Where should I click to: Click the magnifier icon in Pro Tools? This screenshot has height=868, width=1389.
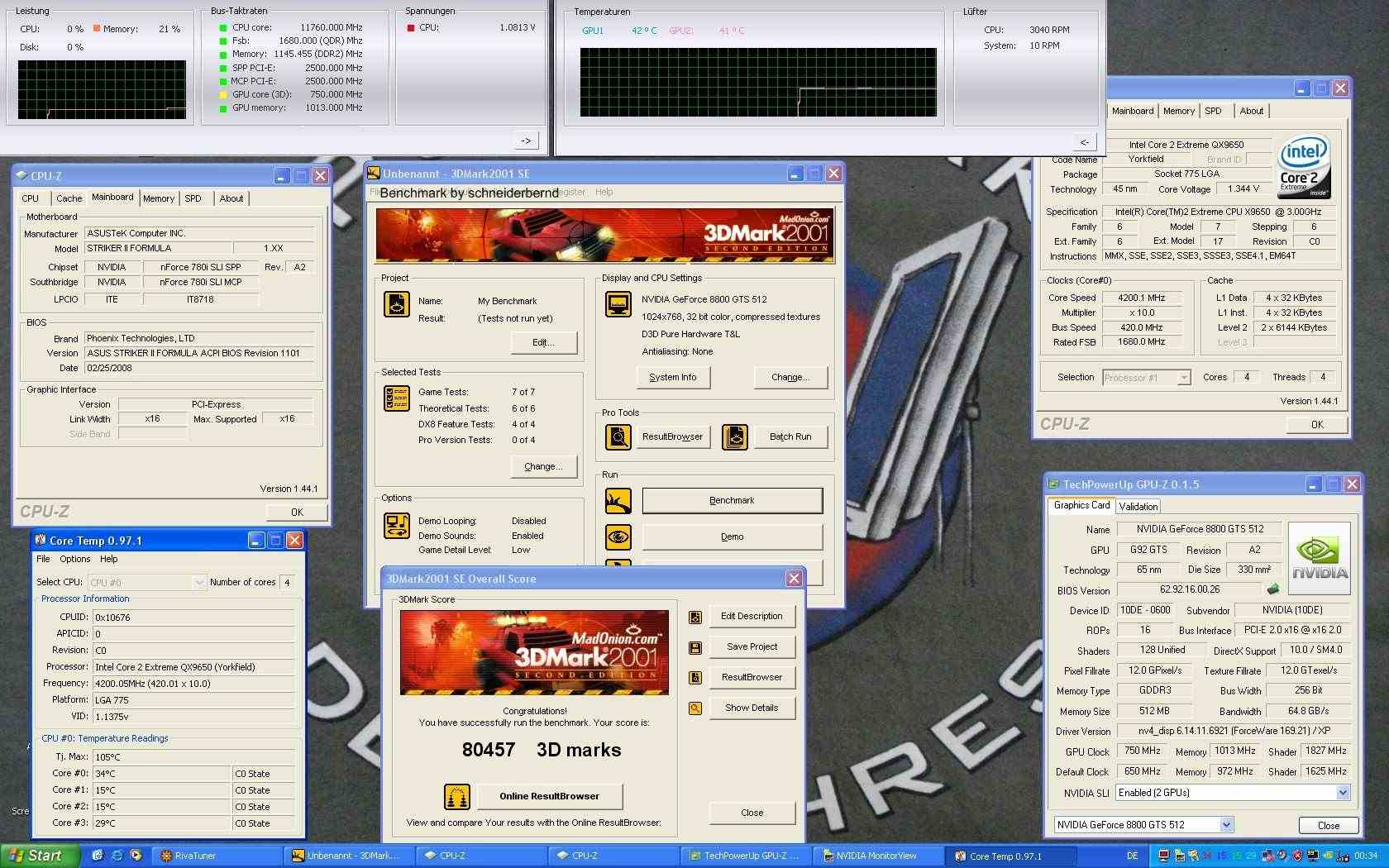(618, 436)
